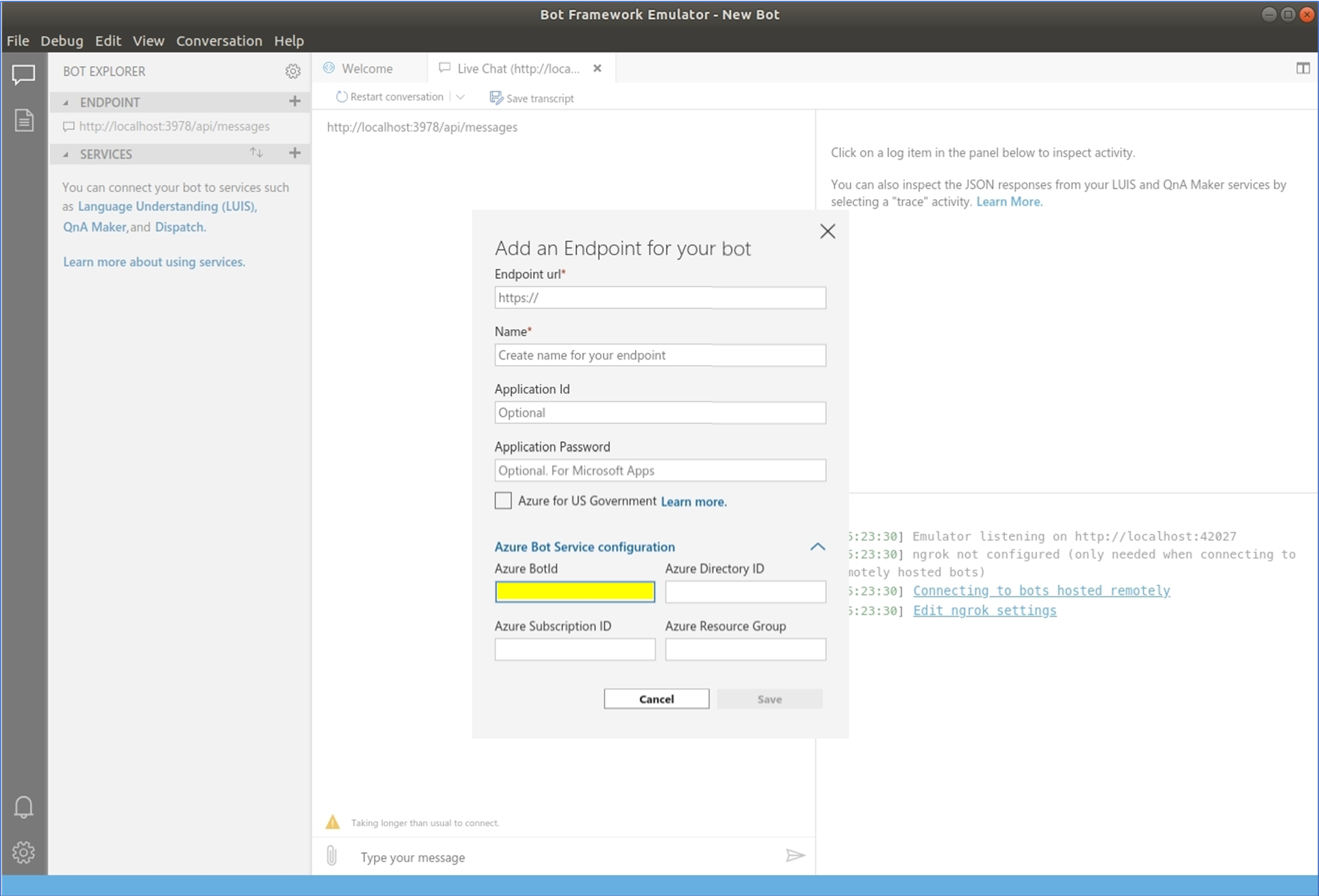Click the Azure Resource Group input field
This screenshot has width=1319, height=896.
coord(745,649)
